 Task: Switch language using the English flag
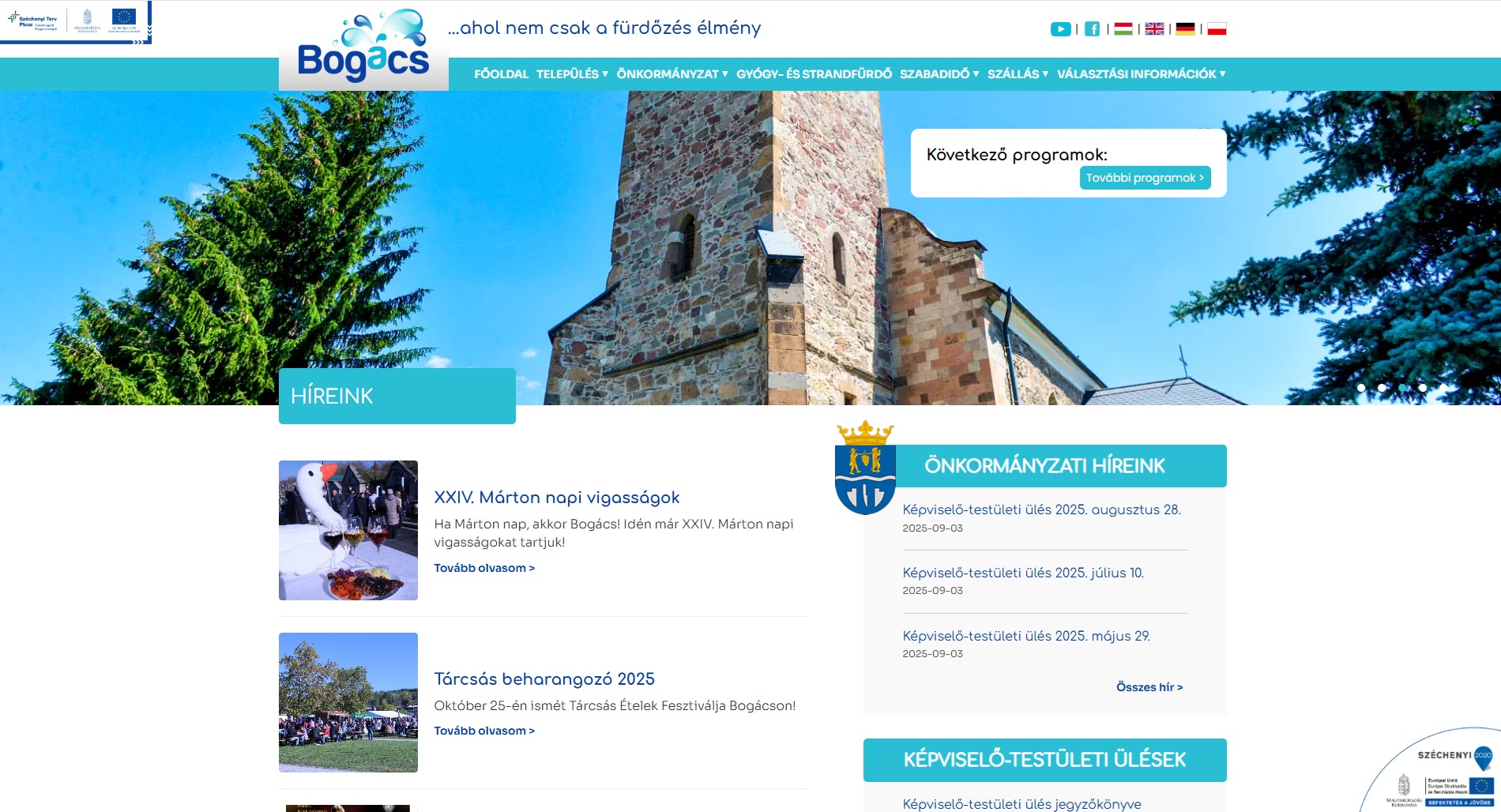pyautogui.click(x=1155, y=28)
